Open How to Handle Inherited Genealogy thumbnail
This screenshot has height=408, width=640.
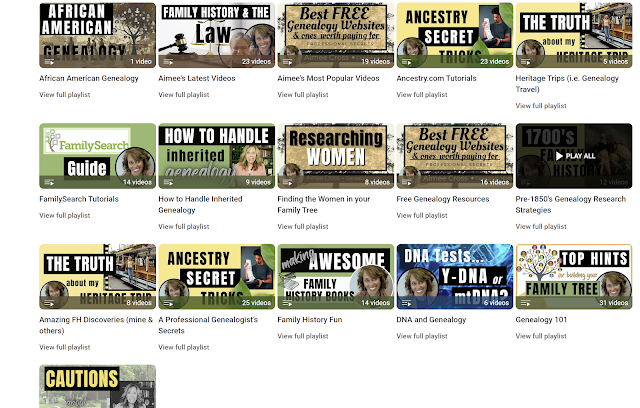click(x=217, y=156)
